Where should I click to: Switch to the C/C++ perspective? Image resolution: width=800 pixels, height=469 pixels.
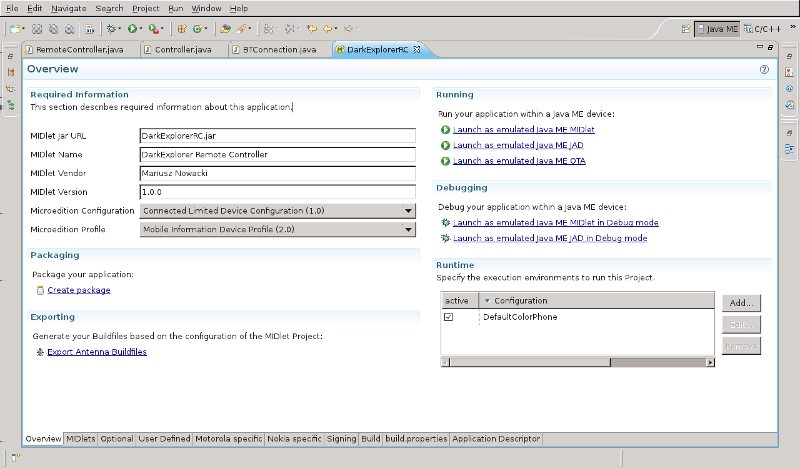click(x=762, y=29)
